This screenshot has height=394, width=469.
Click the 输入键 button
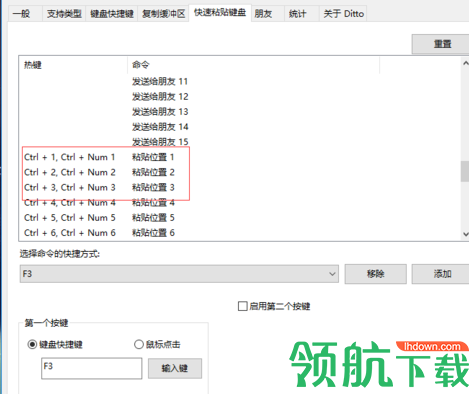(x=175, y=368)
